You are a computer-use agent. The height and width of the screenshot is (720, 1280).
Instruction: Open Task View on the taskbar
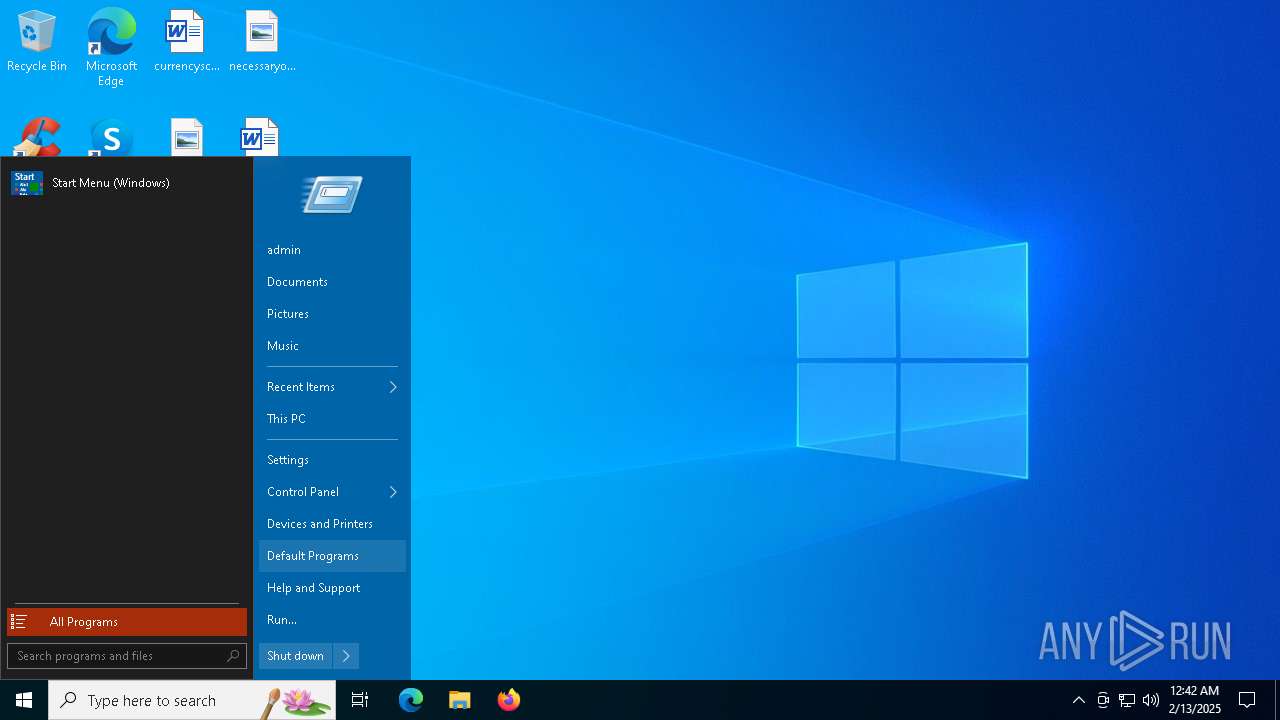click(360, 700)
